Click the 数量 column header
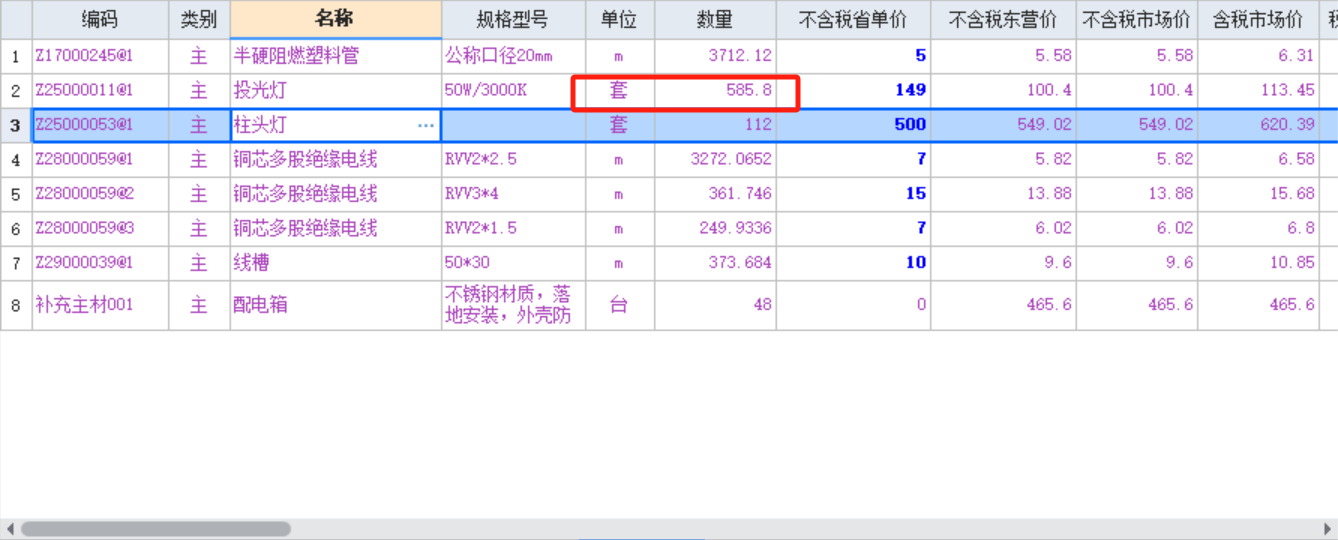The height and width of the screenshot is (540, 1338). coord(715,20)
